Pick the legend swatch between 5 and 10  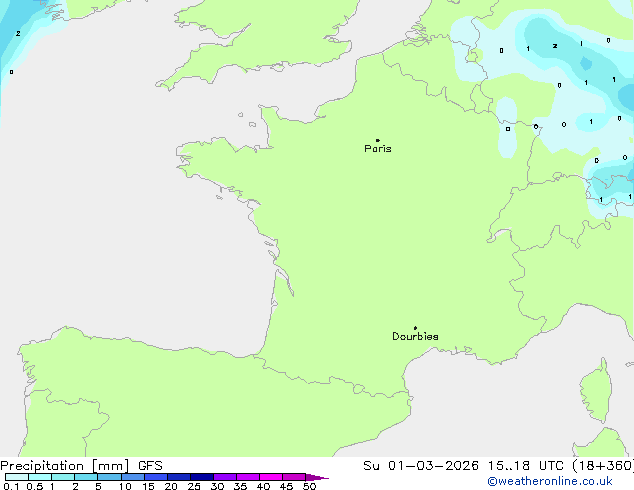click(x=109, y=477)
